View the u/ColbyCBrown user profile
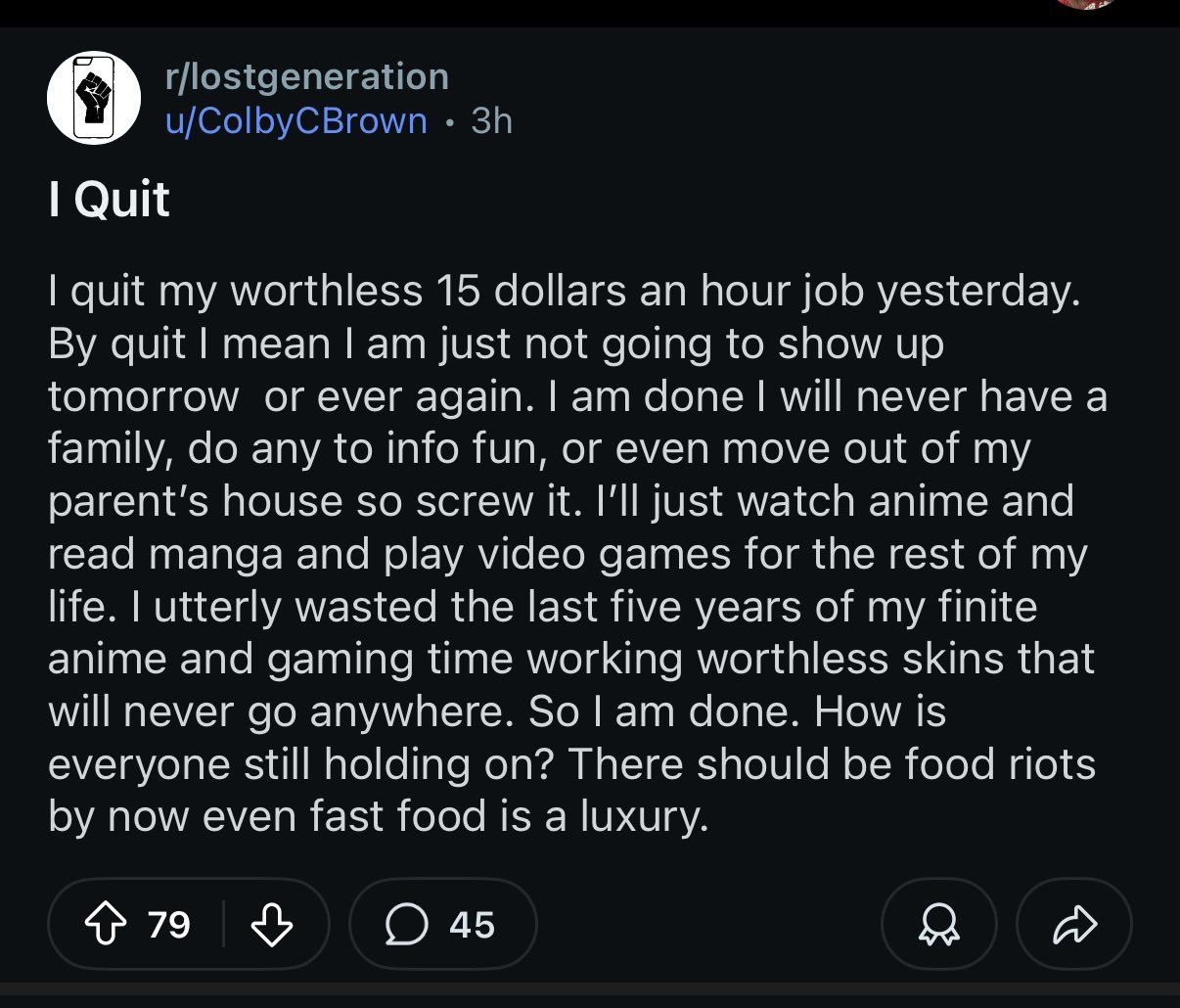The width and height of the screenshot is (1180, 1008). click(296, 120)
